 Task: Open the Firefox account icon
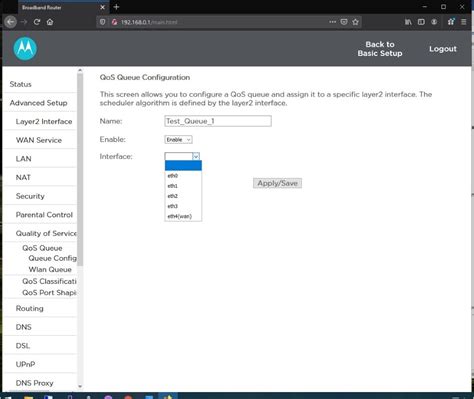tap(434, 22)
